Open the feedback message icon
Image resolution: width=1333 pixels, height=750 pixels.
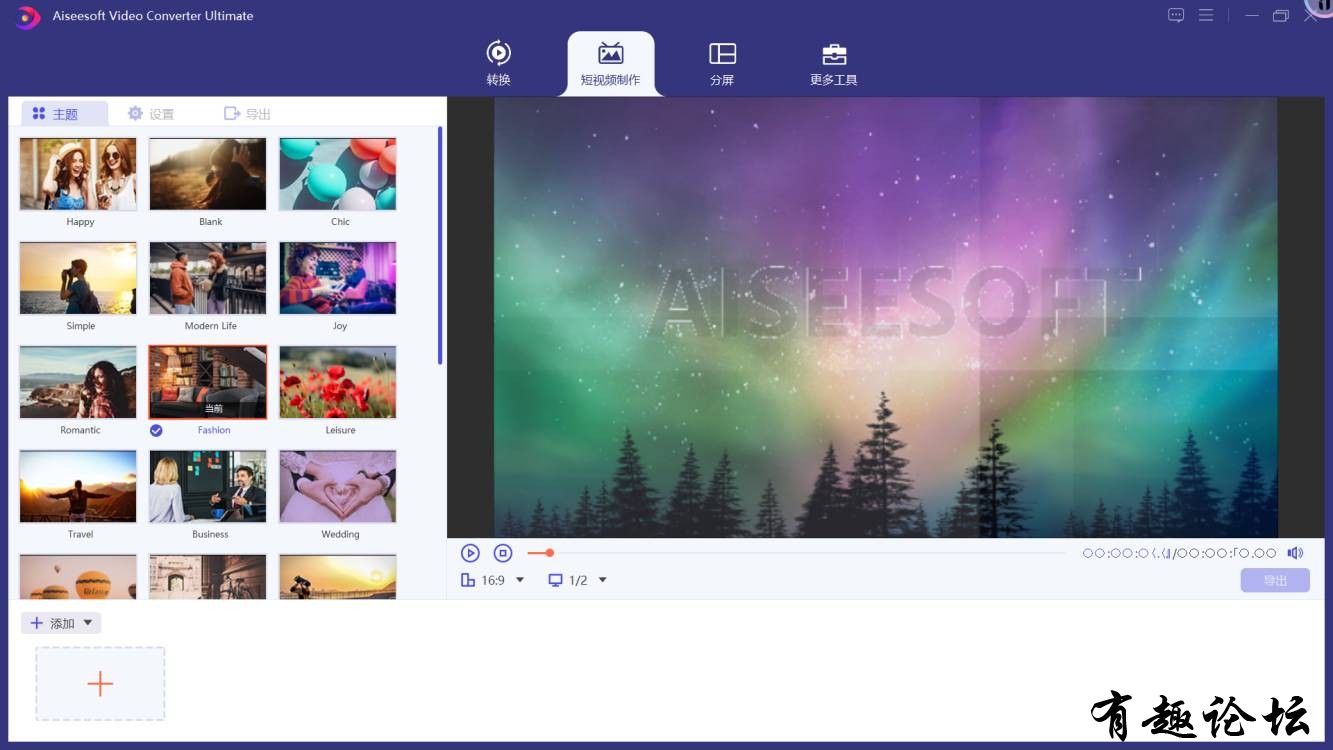(x=1176, y=15)
